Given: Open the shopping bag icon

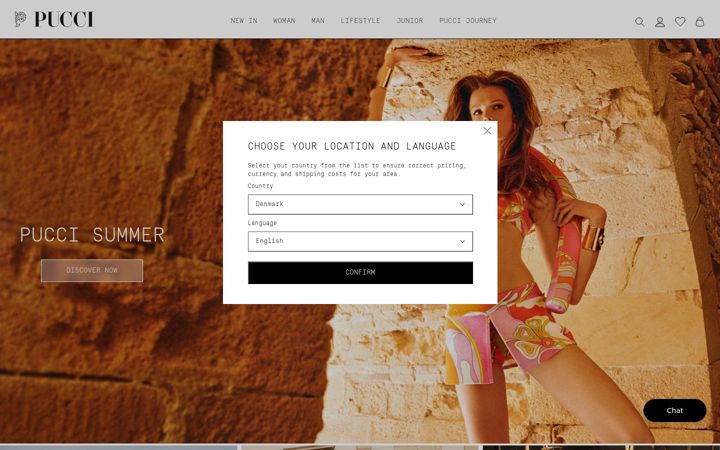Looking at the screenshot, I should tap(700, 21).
